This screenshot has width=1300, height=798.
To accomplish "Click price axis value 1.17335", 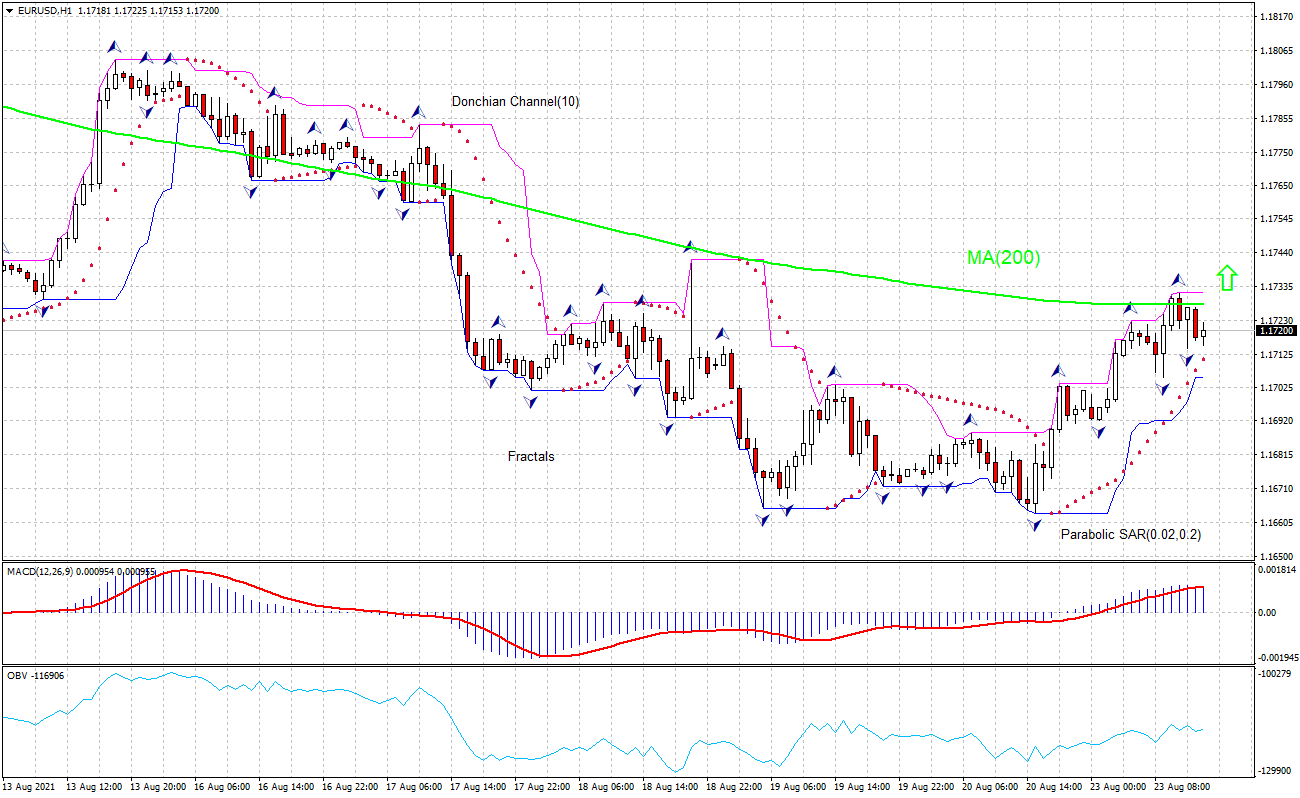I will tap(1276, 287).
